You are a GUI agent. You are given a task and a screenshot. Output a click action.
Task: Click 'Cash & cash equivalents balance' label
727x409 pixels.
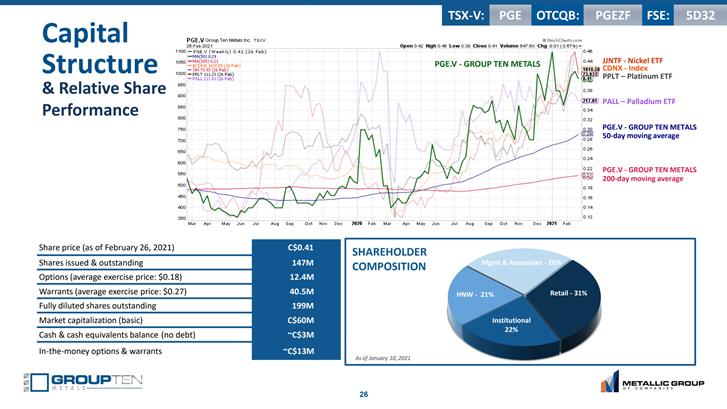coord(117,334)
